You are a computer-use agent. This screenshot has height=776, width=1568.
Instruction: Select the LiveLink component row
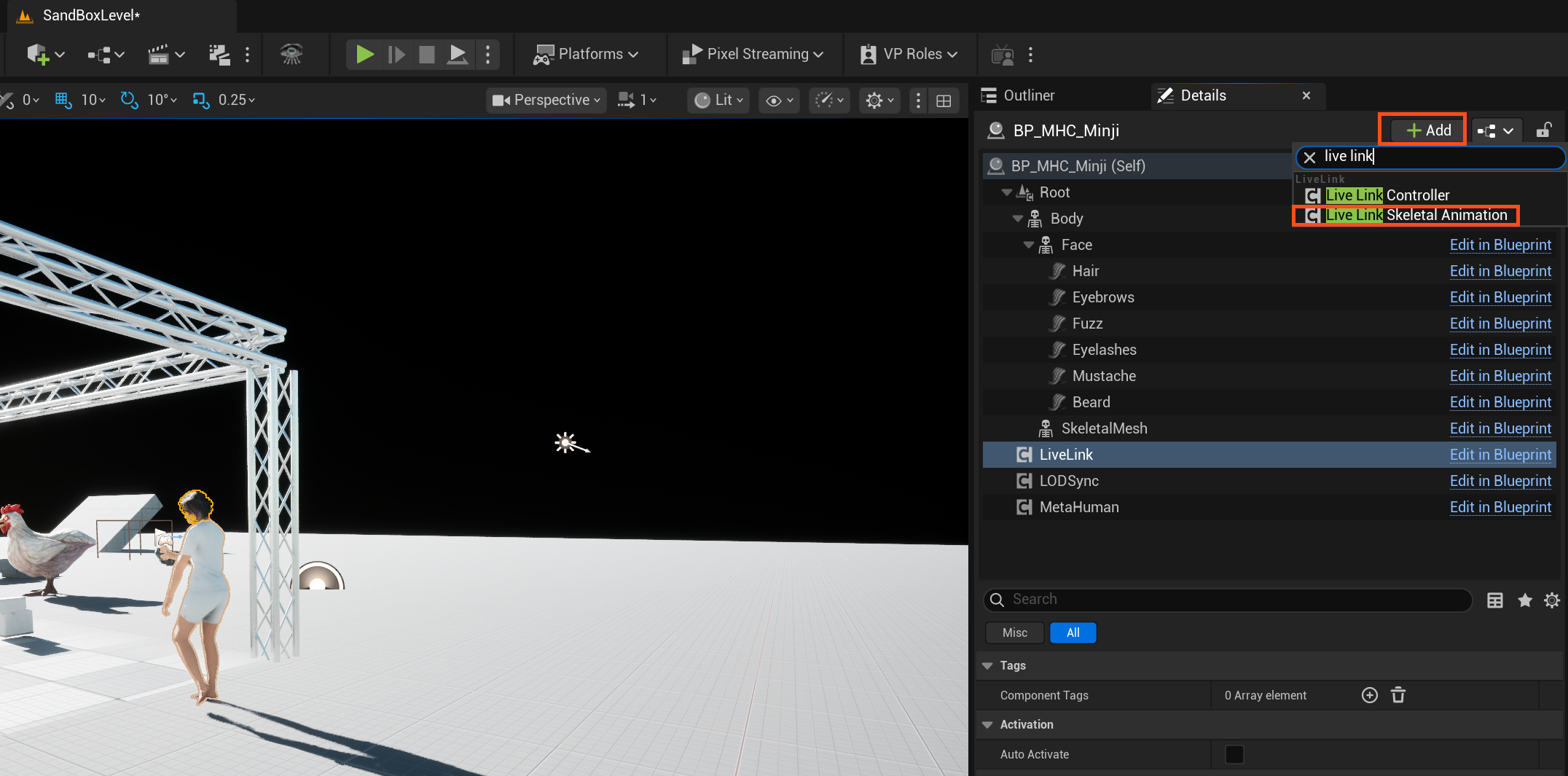click(1269, 455)
